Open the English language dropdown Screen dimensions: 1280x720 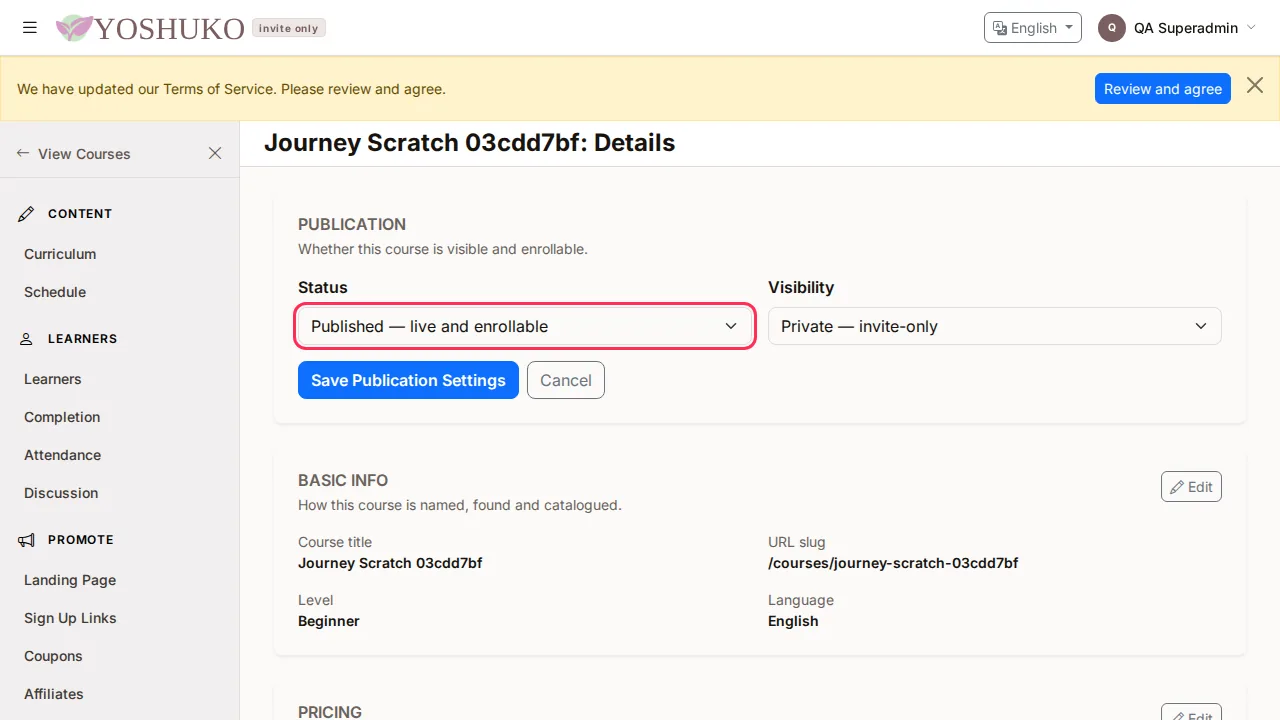(1033, 28)
